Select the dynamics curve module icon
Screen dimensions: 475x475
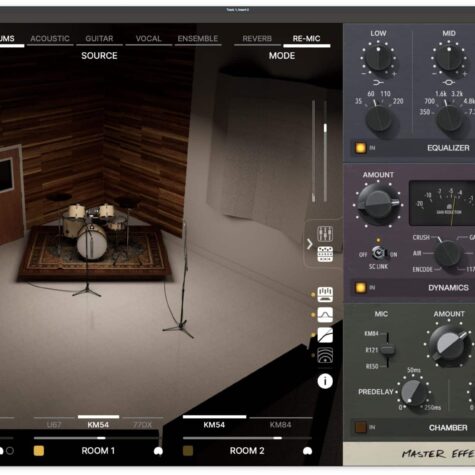coord(325,335)
